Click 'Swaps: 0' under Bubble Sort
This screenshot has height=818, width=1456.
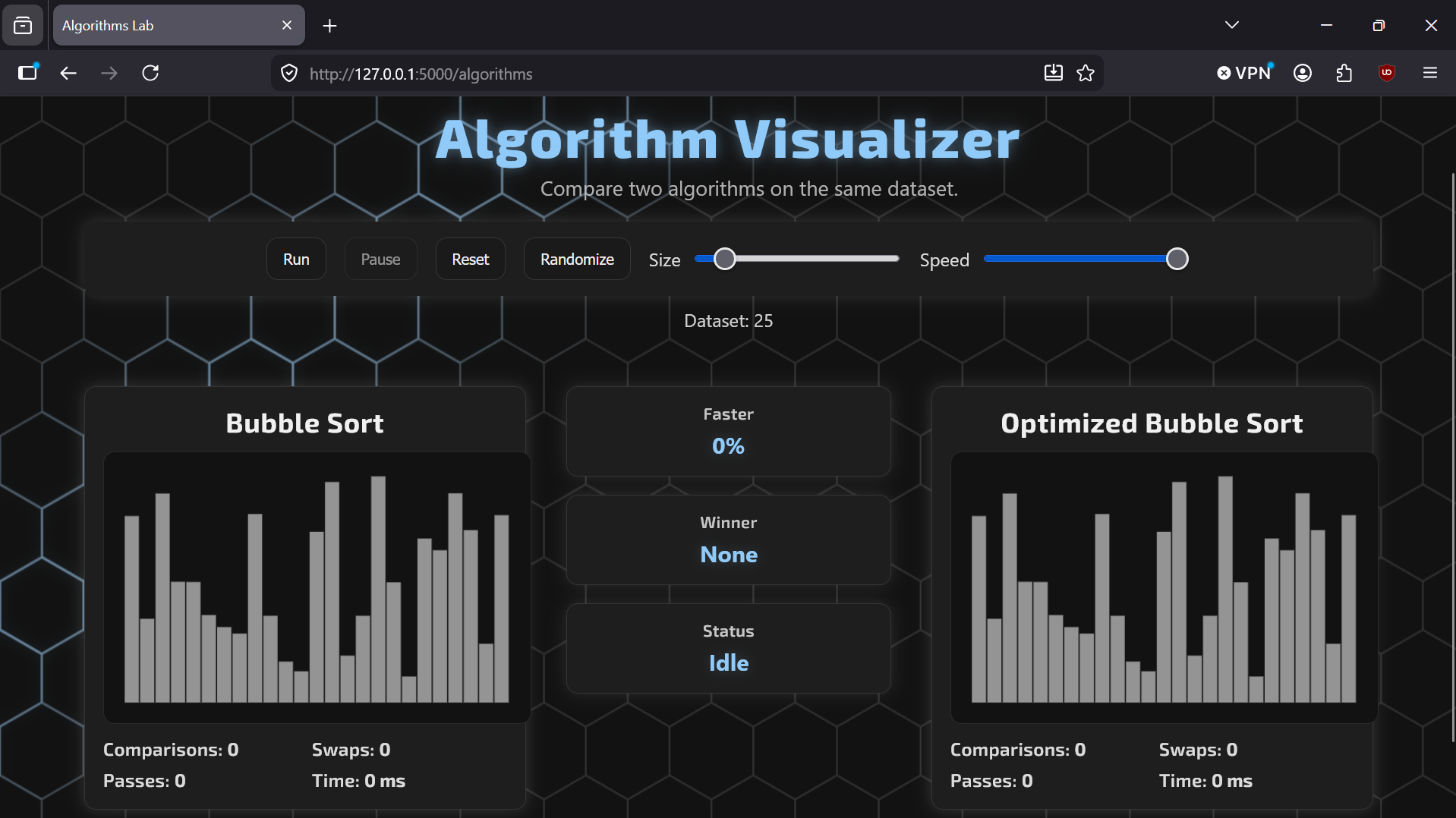(x=351, y=750)
